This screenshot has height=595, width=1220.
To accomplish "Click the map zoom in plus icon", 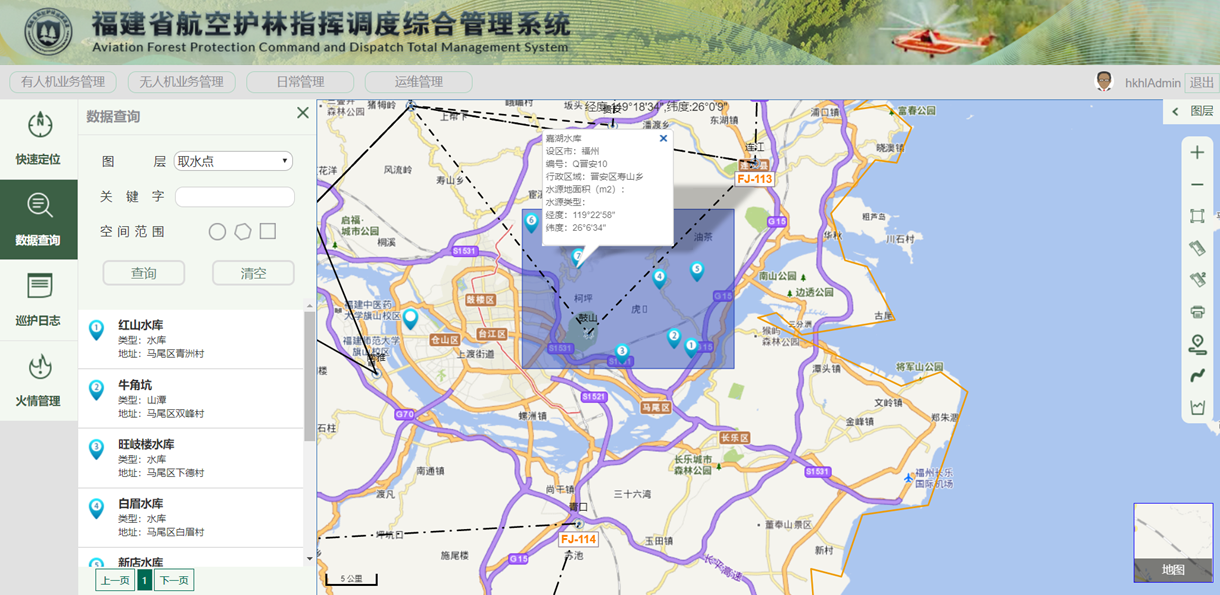I will coord(1197,153).
